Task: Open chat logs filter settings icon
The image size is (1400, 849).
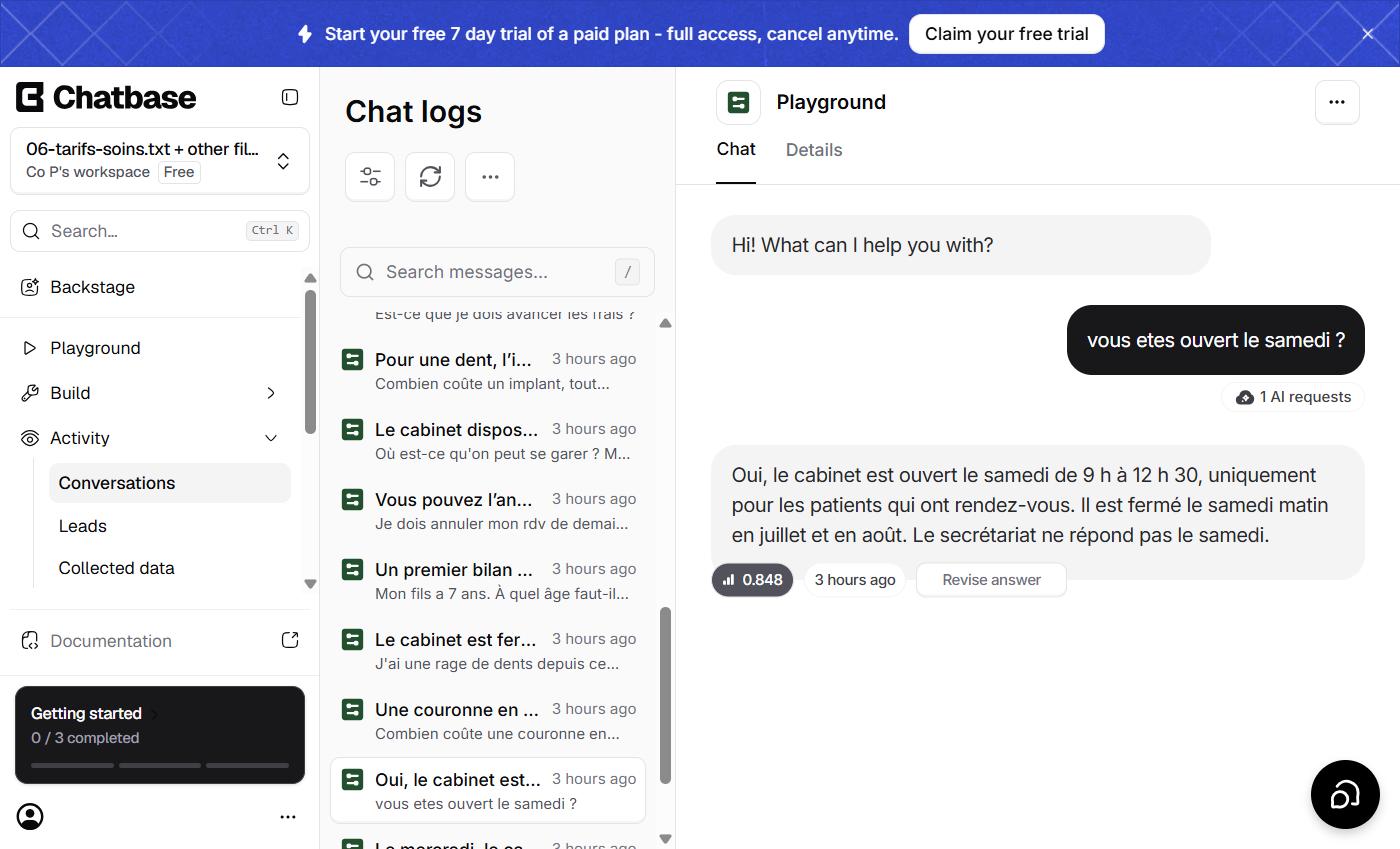Action: click(370, 177)
